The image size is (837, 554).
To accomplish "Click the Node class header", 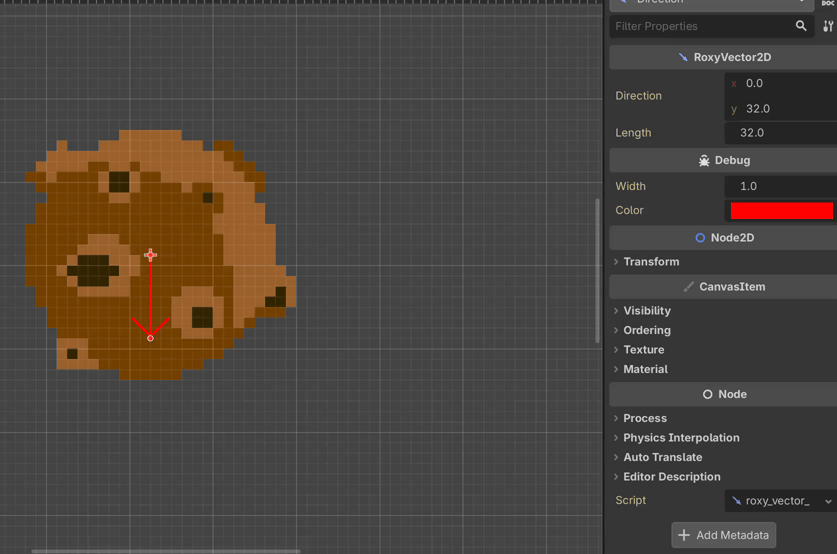I will tap(723, 394).
